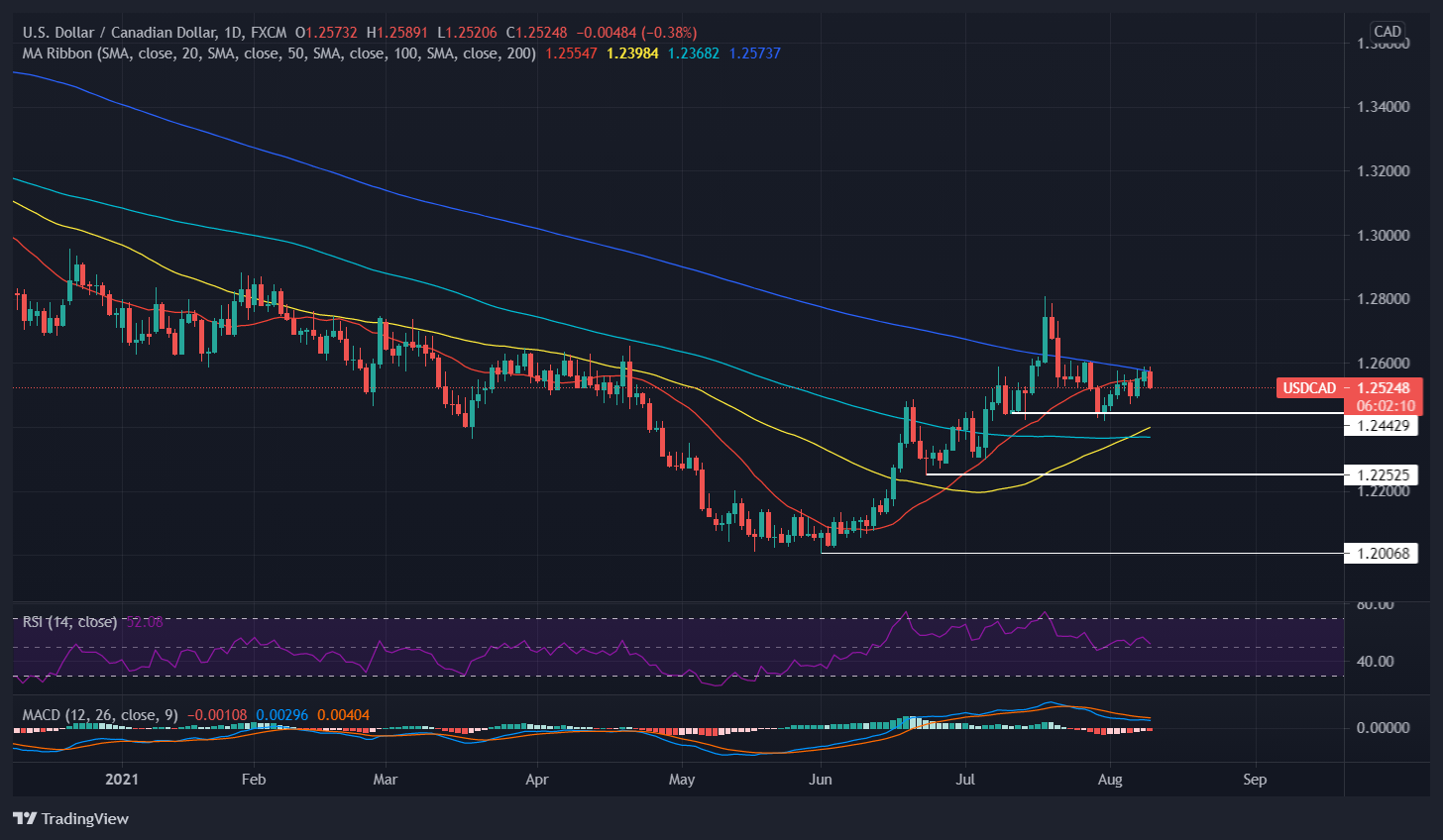
Task: Click the yellow 50 SMA value 1.23984
Action: [632, 53]
